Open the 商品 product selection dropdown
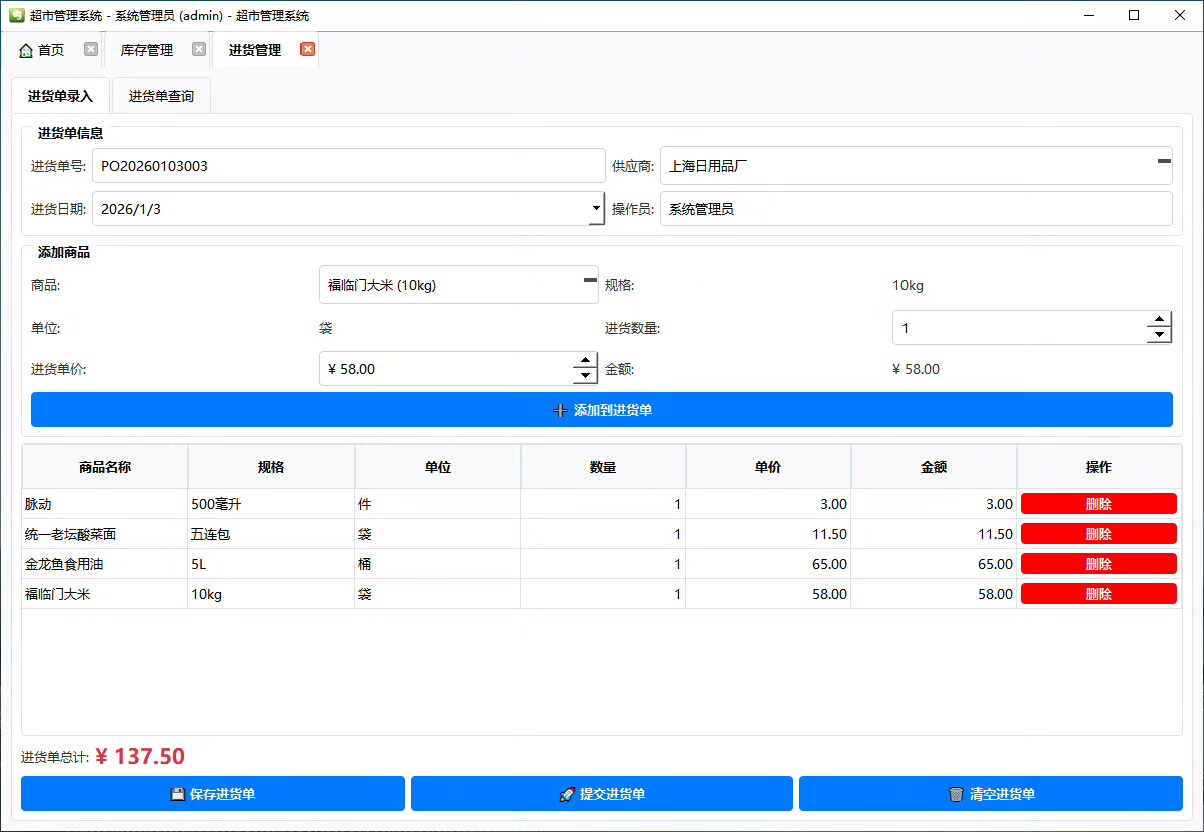The width and height of the screenshot is (1204, 832). pyautogui.click(x=590, y=280)
